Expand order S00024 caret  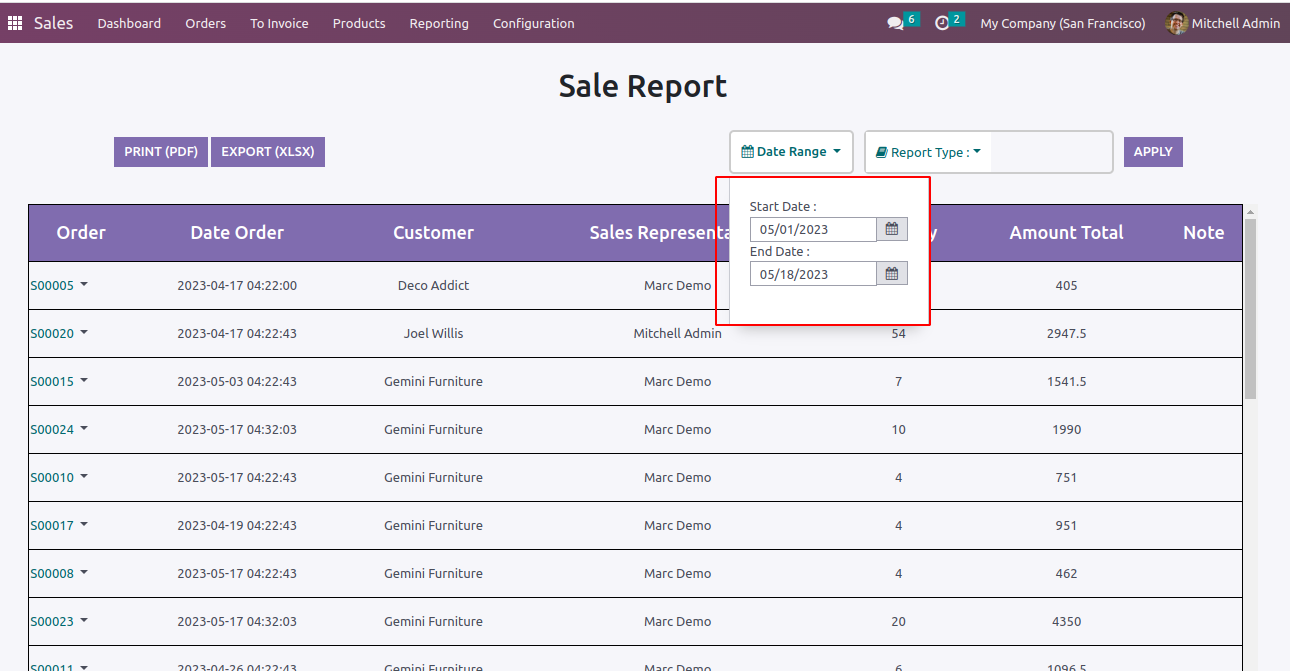point(84,429)
